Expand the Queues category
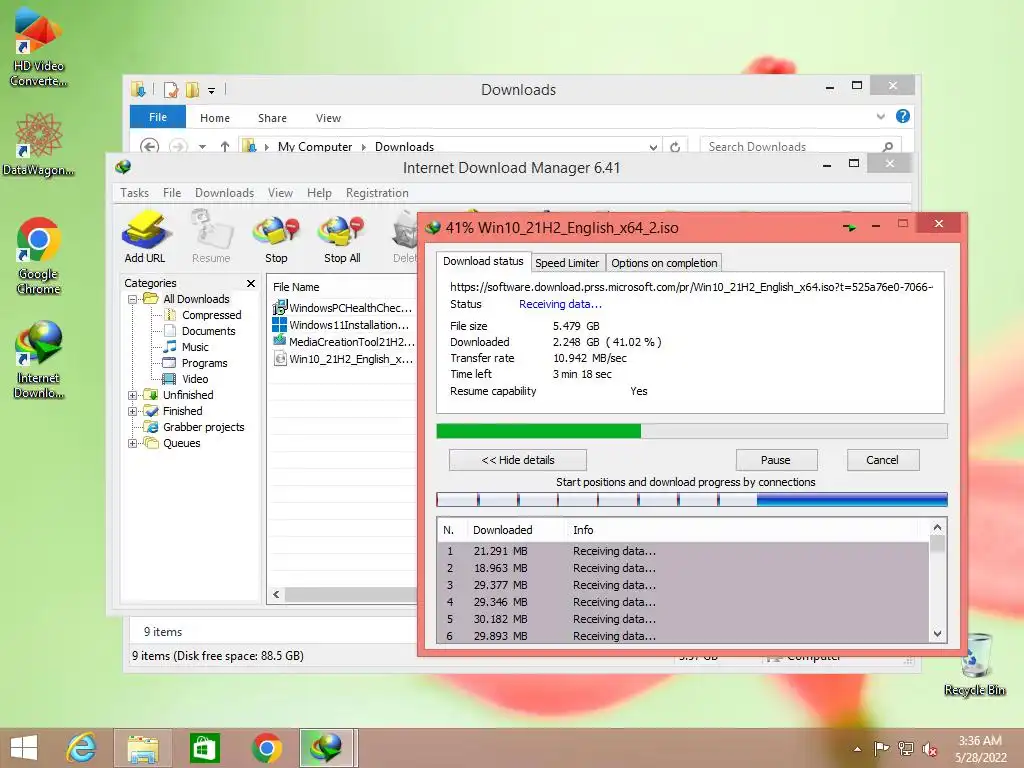 point(133,443)
